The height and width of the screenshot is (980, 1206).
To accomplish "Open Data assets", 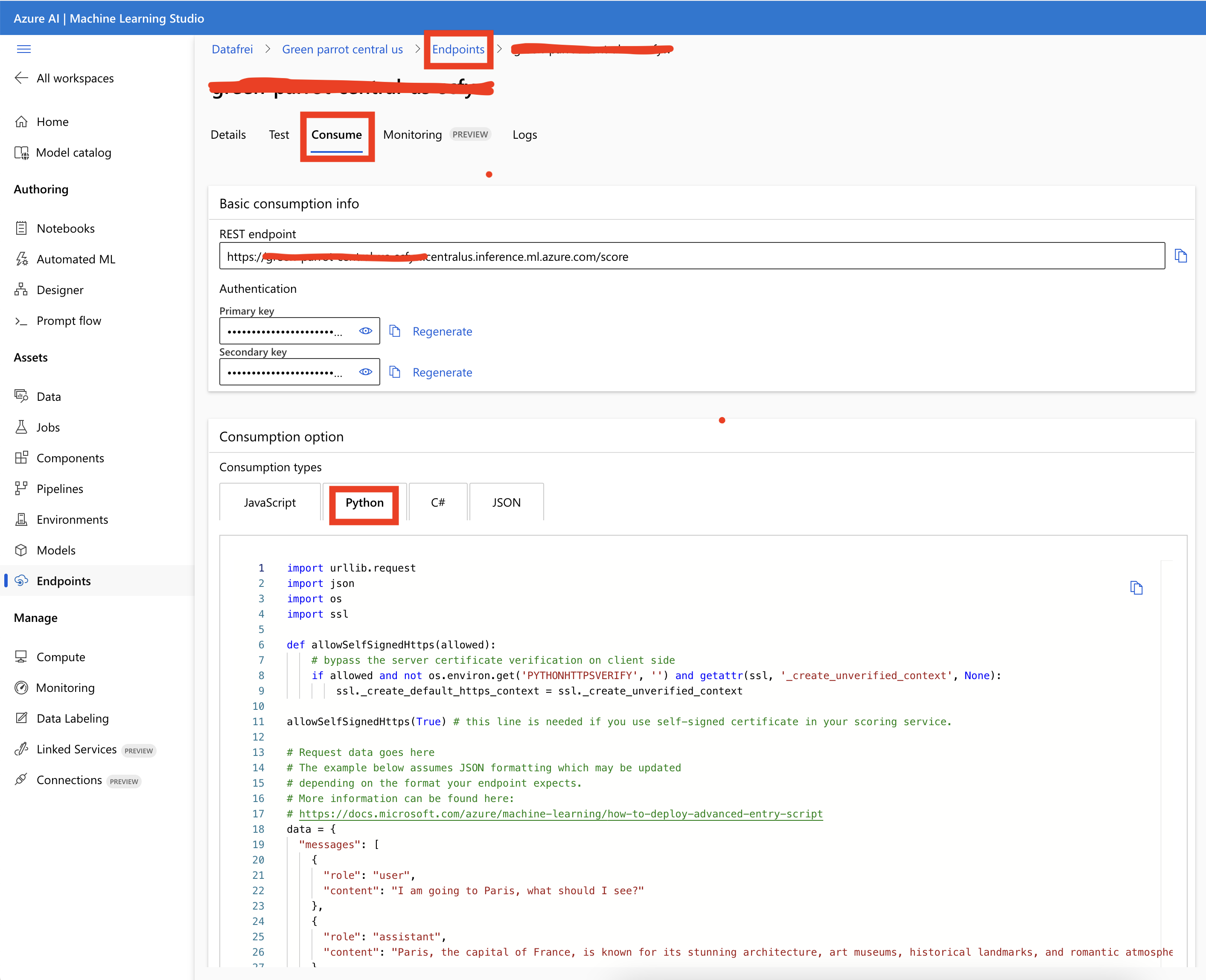I will click(38, 396).
